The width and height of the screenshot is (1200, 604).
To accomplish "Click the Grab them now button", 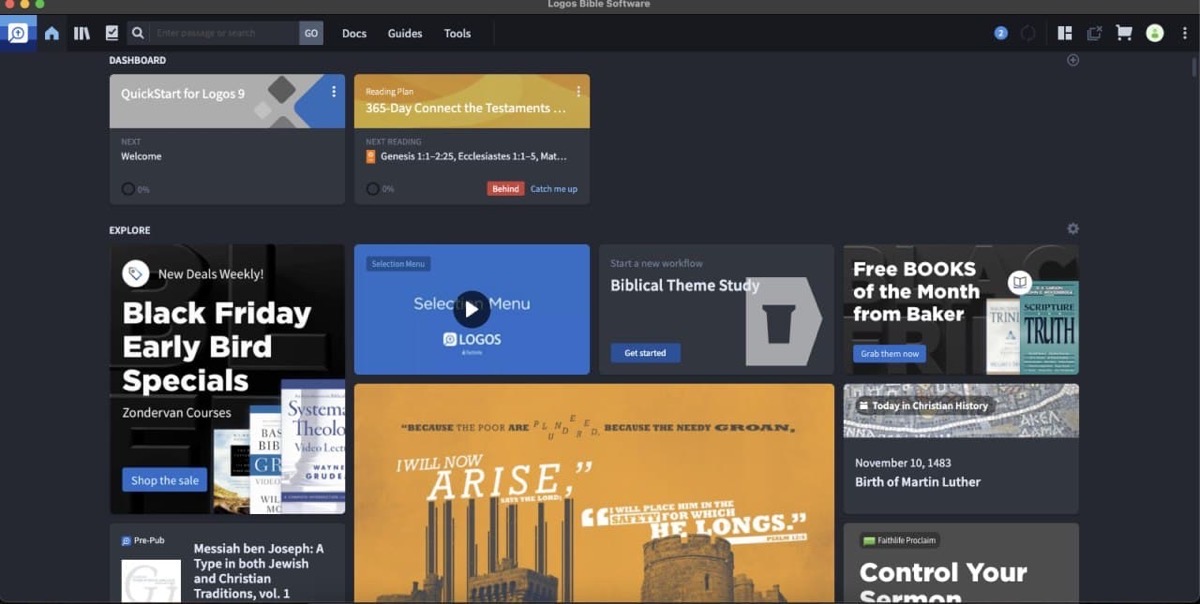I will coord(890,354).
